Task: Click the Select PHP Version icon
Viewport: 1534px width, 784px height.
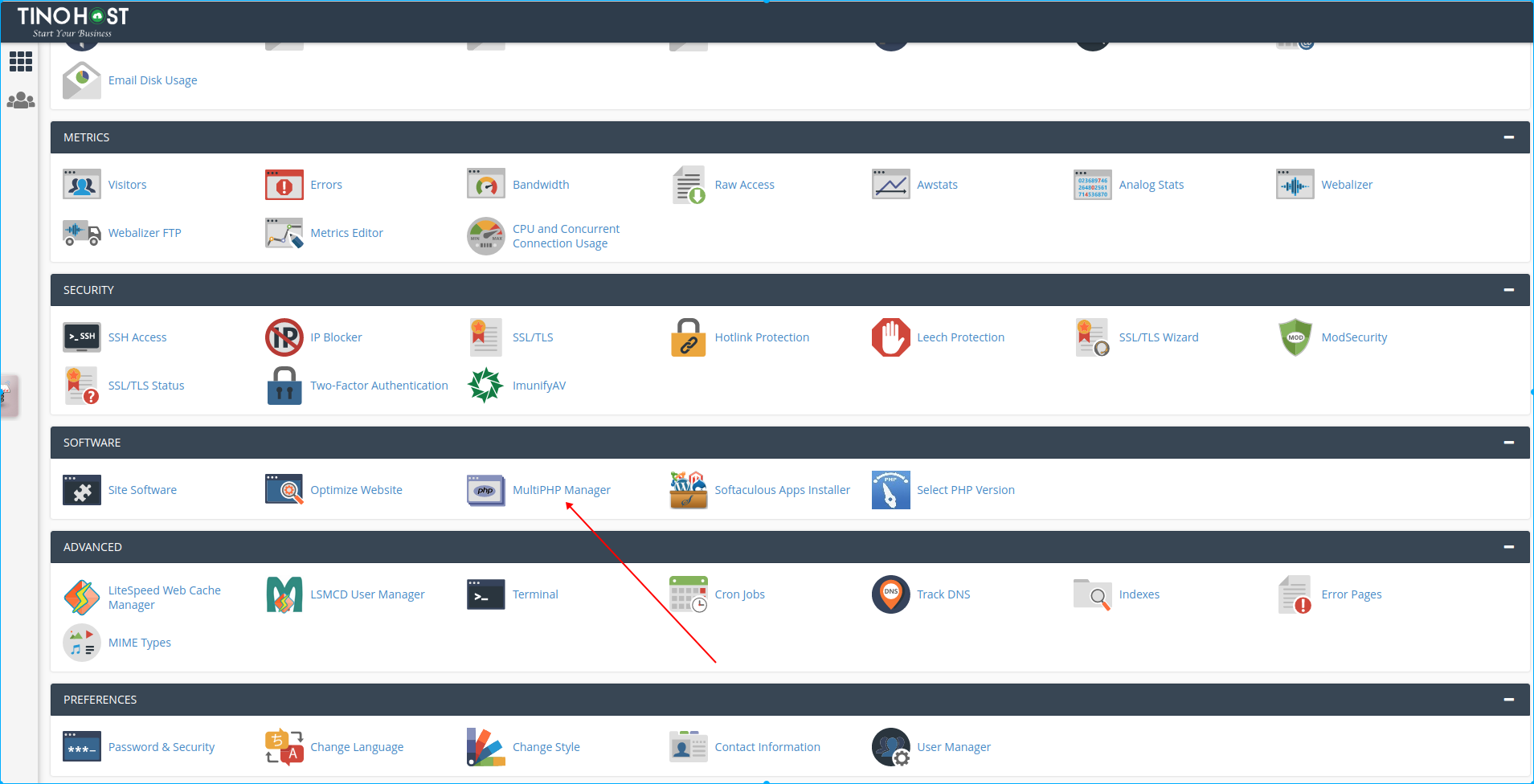Action: (x=891, y=490)
